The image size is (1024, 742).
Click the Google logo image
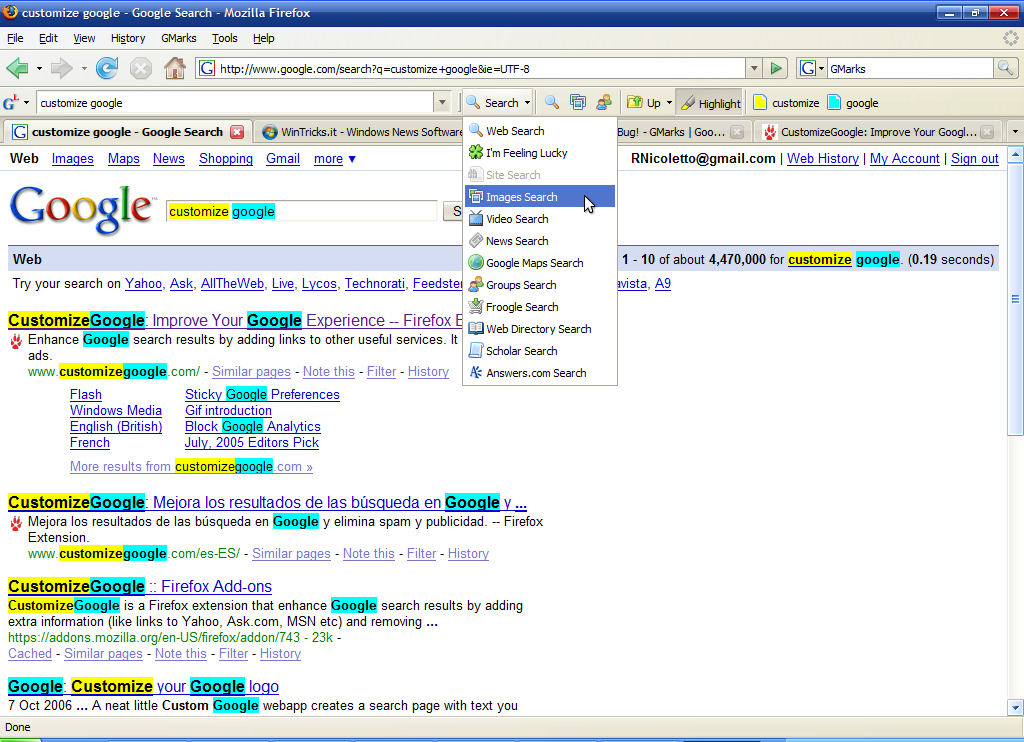(82, 209)
